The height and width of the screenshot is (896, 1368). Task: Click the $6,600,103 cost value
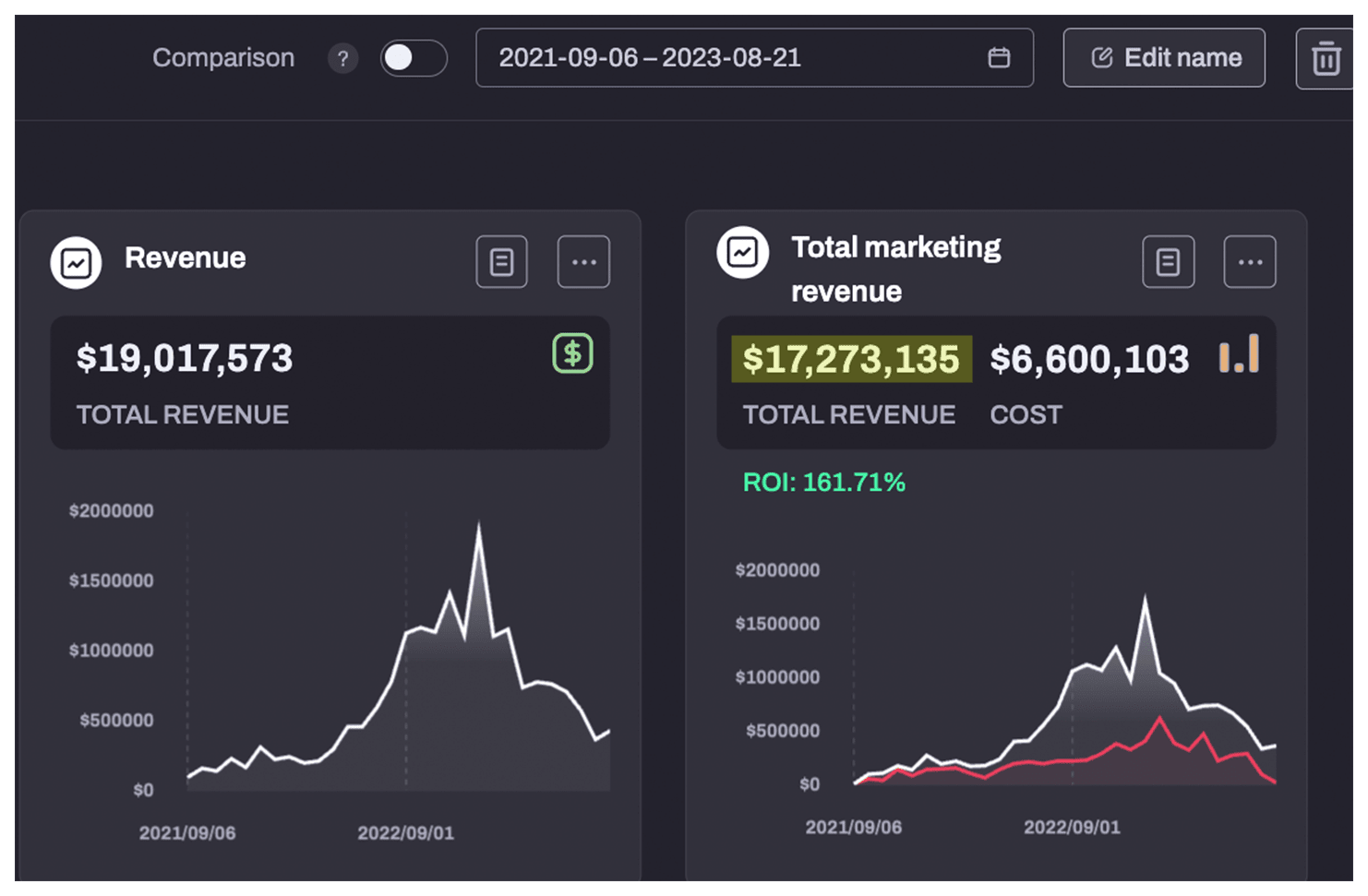click(x=1089, y=359)
